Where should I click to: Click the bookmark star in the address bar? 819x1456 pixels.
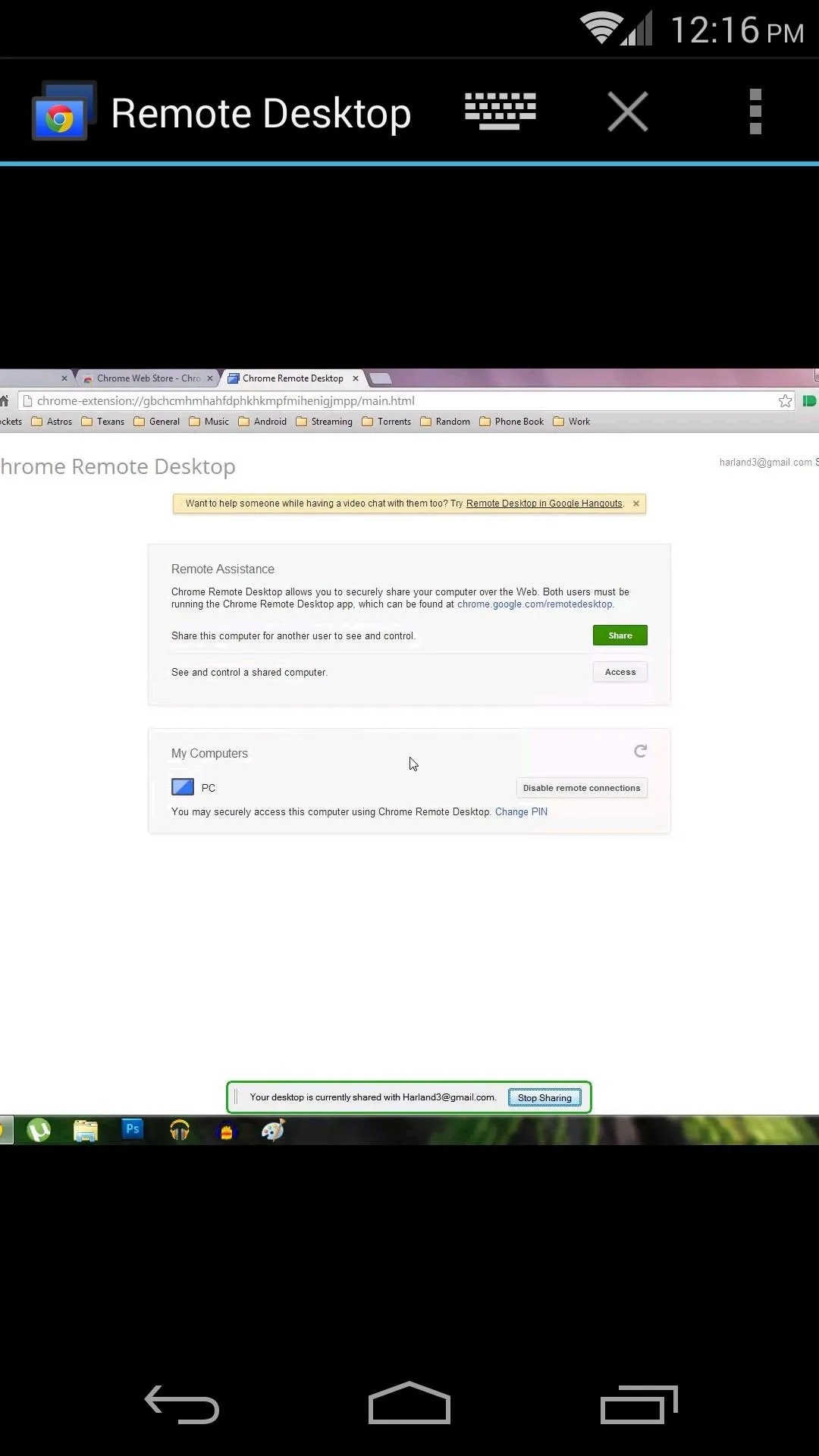(785, 401)
